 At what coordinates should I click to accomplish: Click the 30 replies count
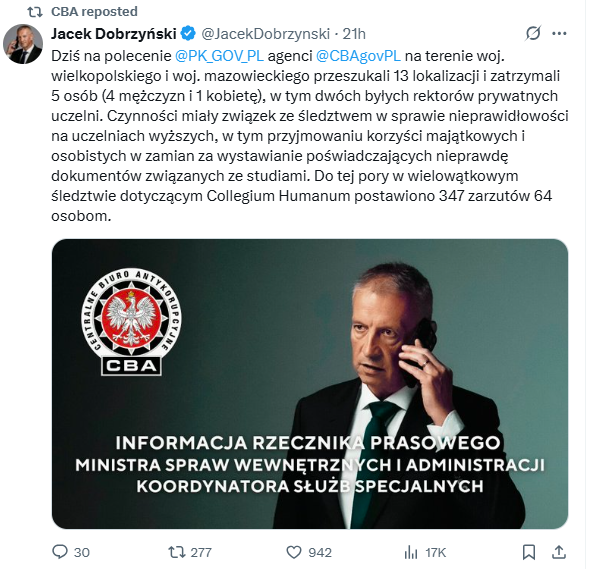tap(82, 553)
